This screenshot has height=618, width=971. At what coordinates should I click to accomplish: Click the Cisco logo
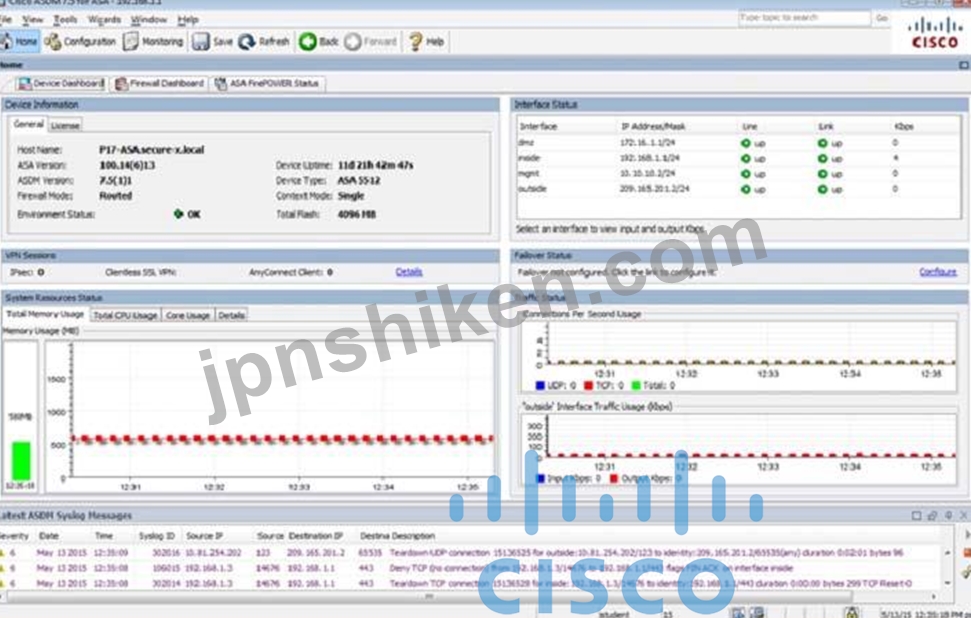tap(935, 33)
